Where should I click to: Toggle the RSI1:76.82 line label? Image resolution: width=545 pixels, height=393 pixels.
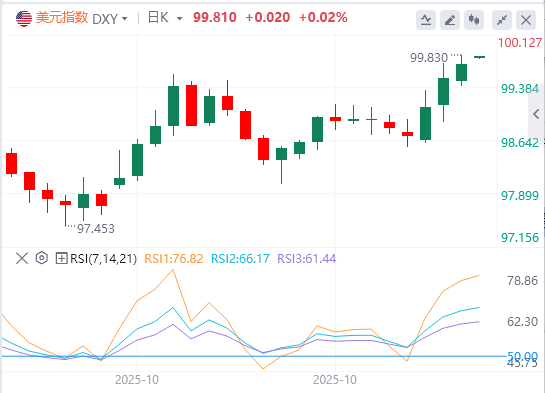tap(173, 259)
